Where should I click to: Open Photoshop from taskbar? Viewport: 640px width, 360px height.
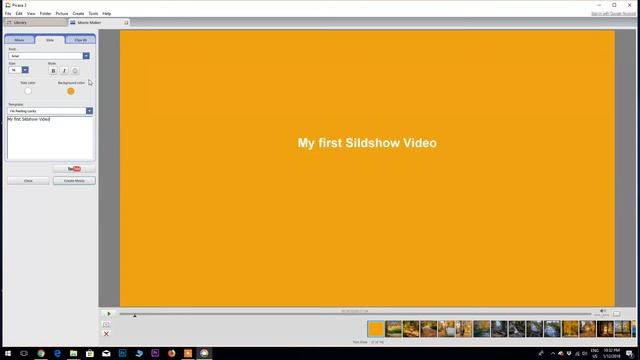coord(122,353)
